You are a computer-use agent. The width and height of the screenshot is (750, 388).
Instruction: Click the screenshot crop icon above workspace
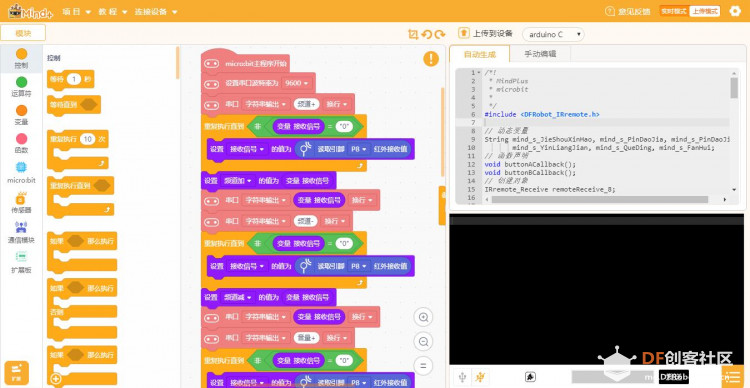[413, 34]
